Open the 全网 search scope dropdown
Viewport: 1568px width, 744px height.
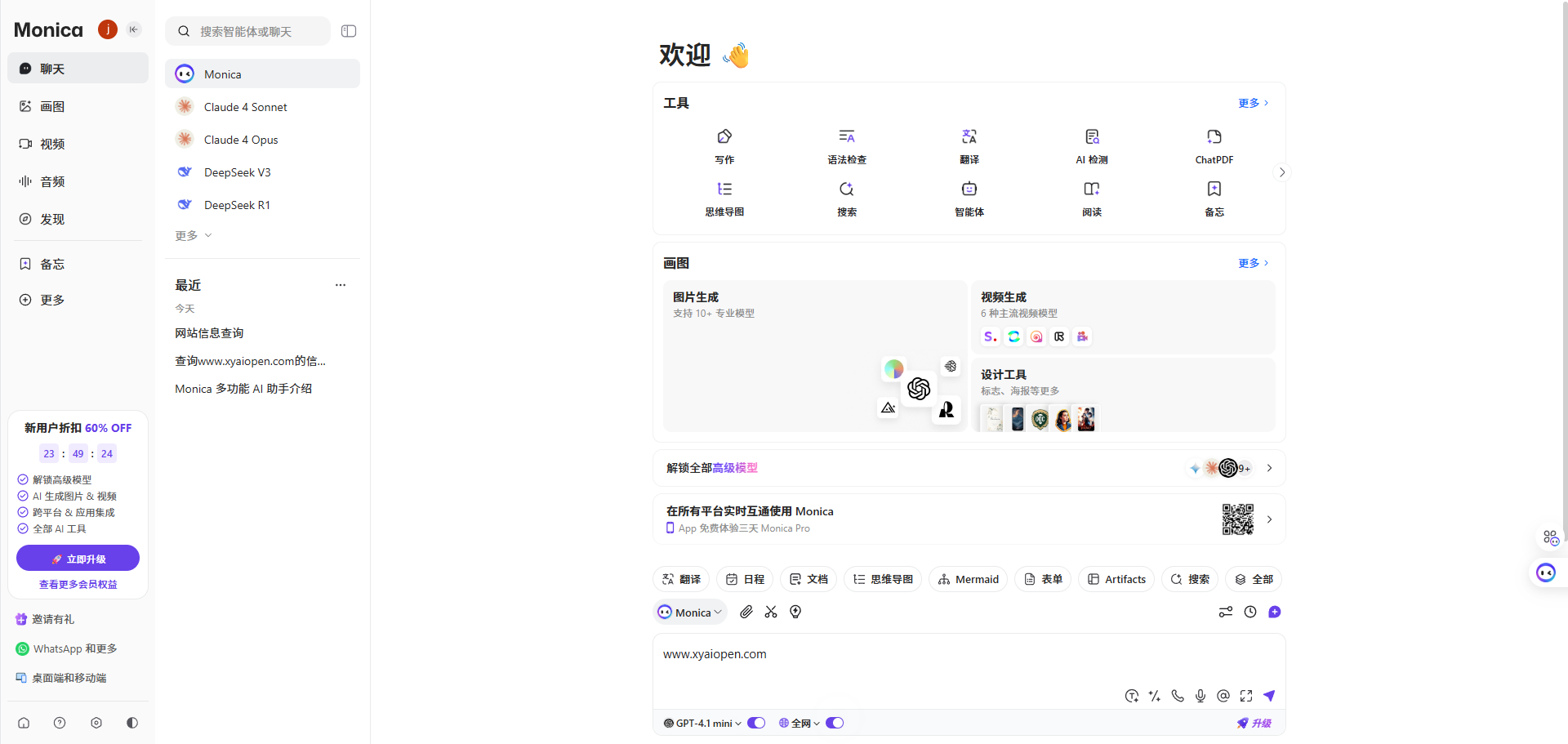pos(800,723)
